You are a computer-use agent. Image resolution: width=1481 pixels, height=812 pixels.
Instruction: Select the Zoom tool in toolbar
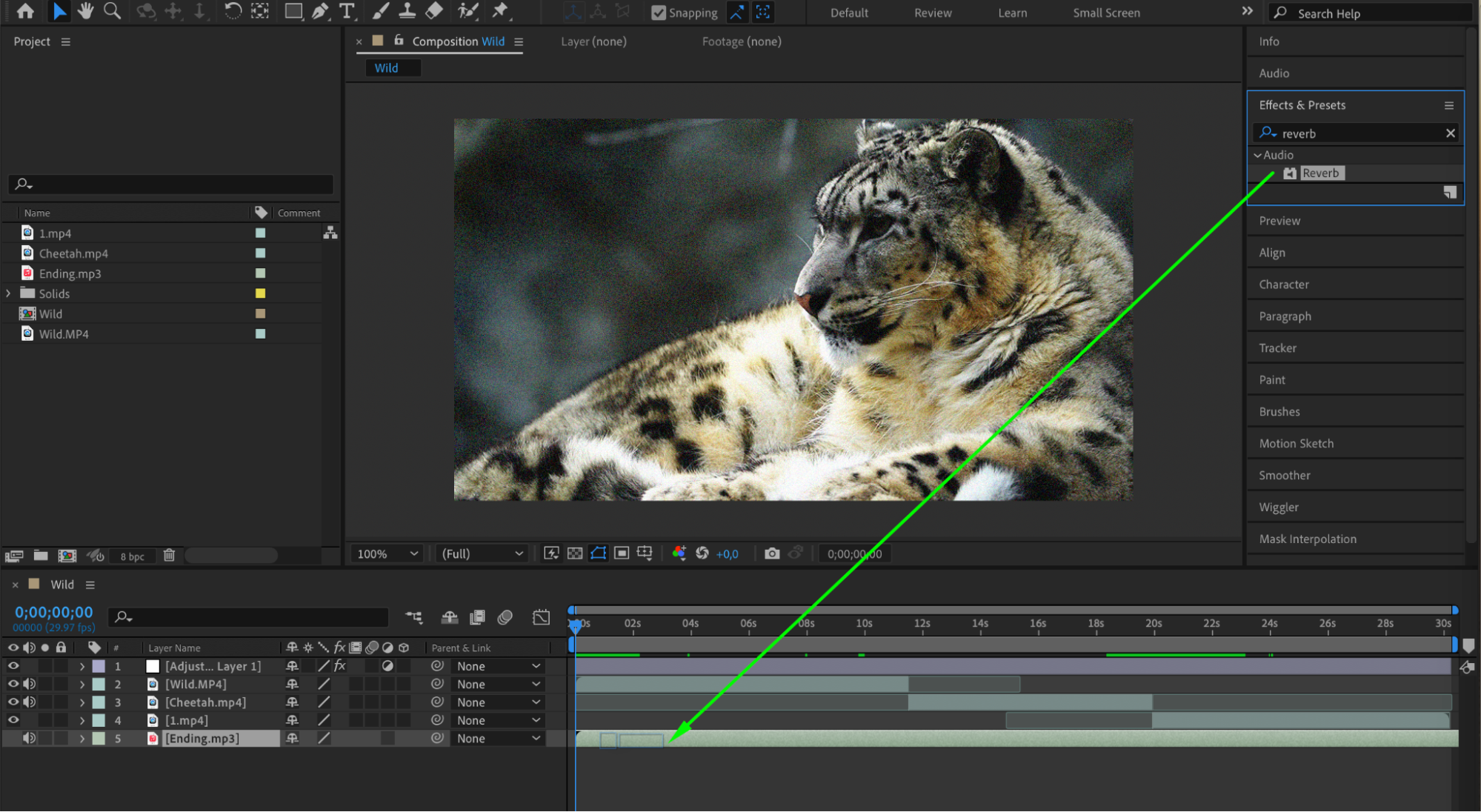(x=112, y=11)
